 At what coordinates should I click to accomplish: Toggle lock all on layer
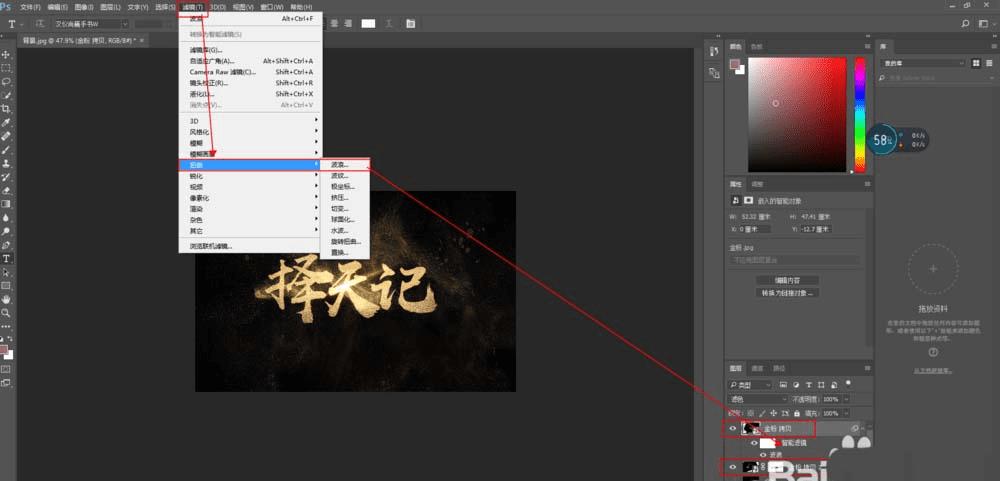797,413
